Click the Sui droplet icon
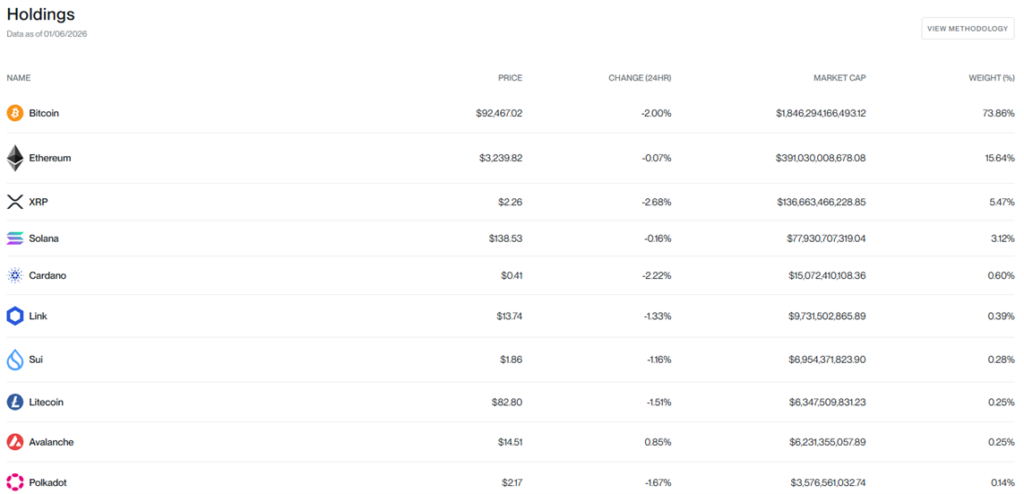This screenshot has width=1024, height=494. (15, 359)
